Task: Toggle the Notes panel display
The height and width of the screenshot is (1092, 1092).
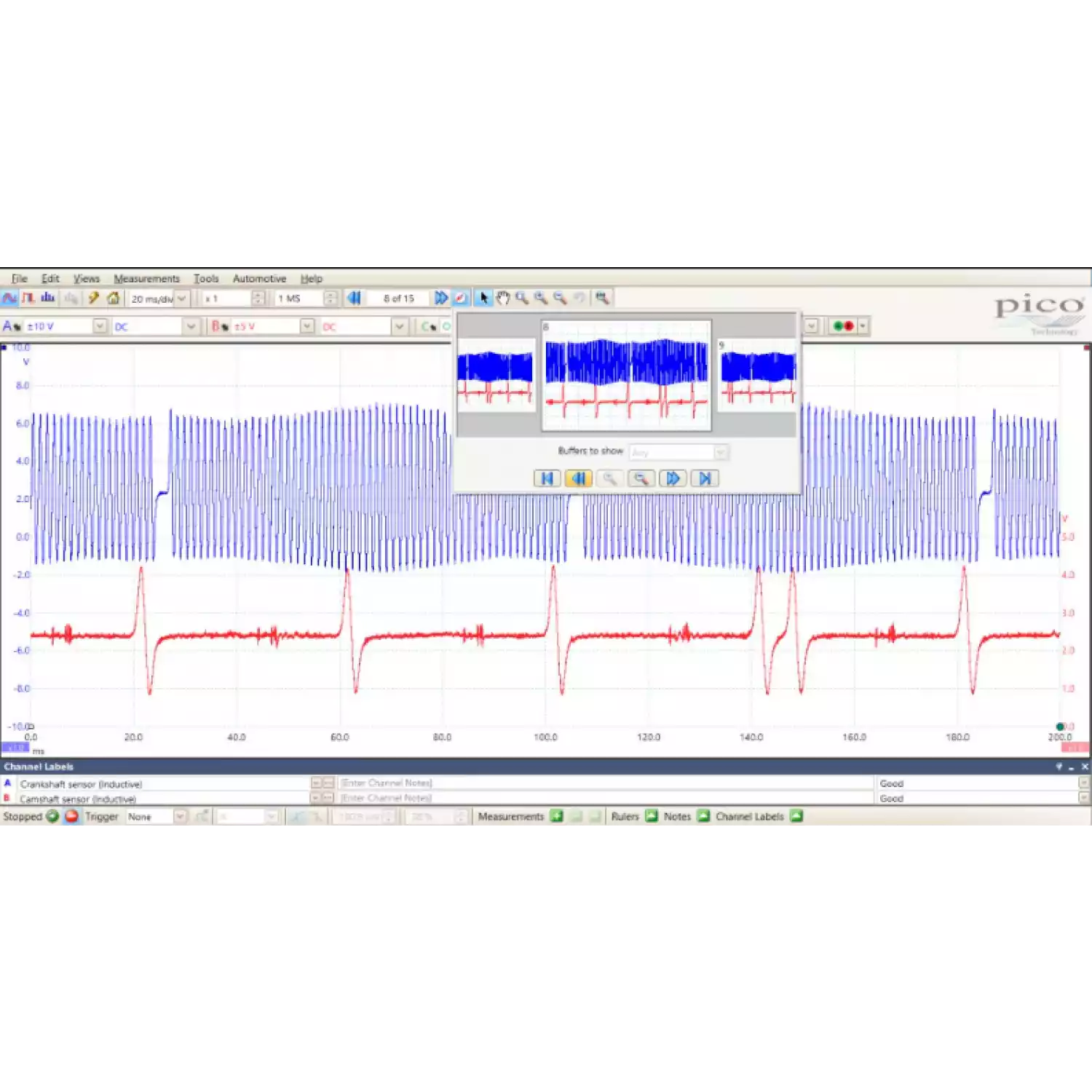Action: (x=703, y=816)
